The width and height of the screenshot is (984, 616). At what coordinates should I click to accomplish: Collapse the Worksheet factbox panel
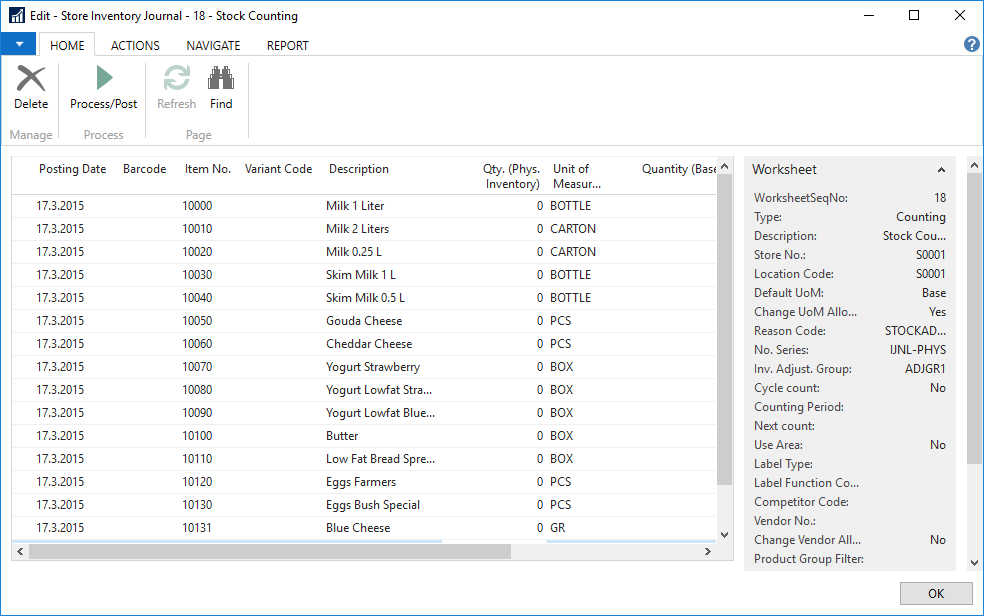(x=941, y=170)
